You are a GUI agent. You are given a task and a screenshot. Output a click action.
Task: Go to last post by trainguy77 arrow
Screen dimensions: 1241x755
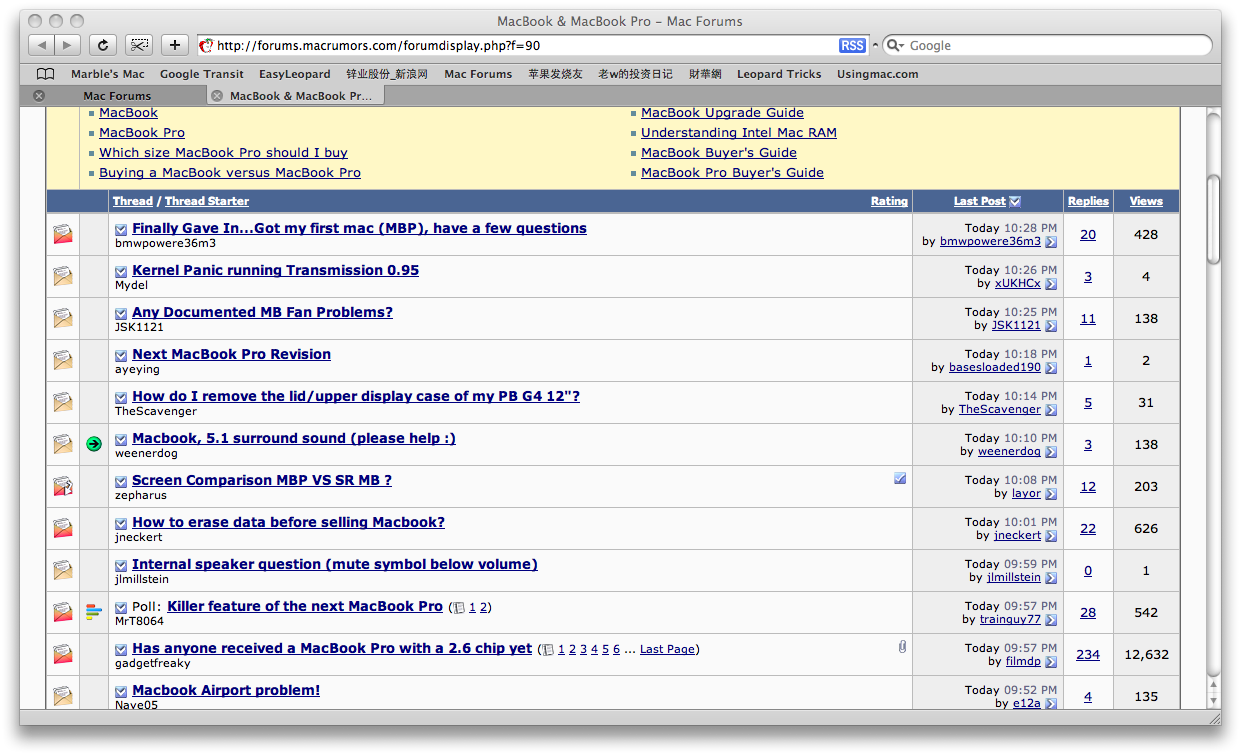point(1051,620)
